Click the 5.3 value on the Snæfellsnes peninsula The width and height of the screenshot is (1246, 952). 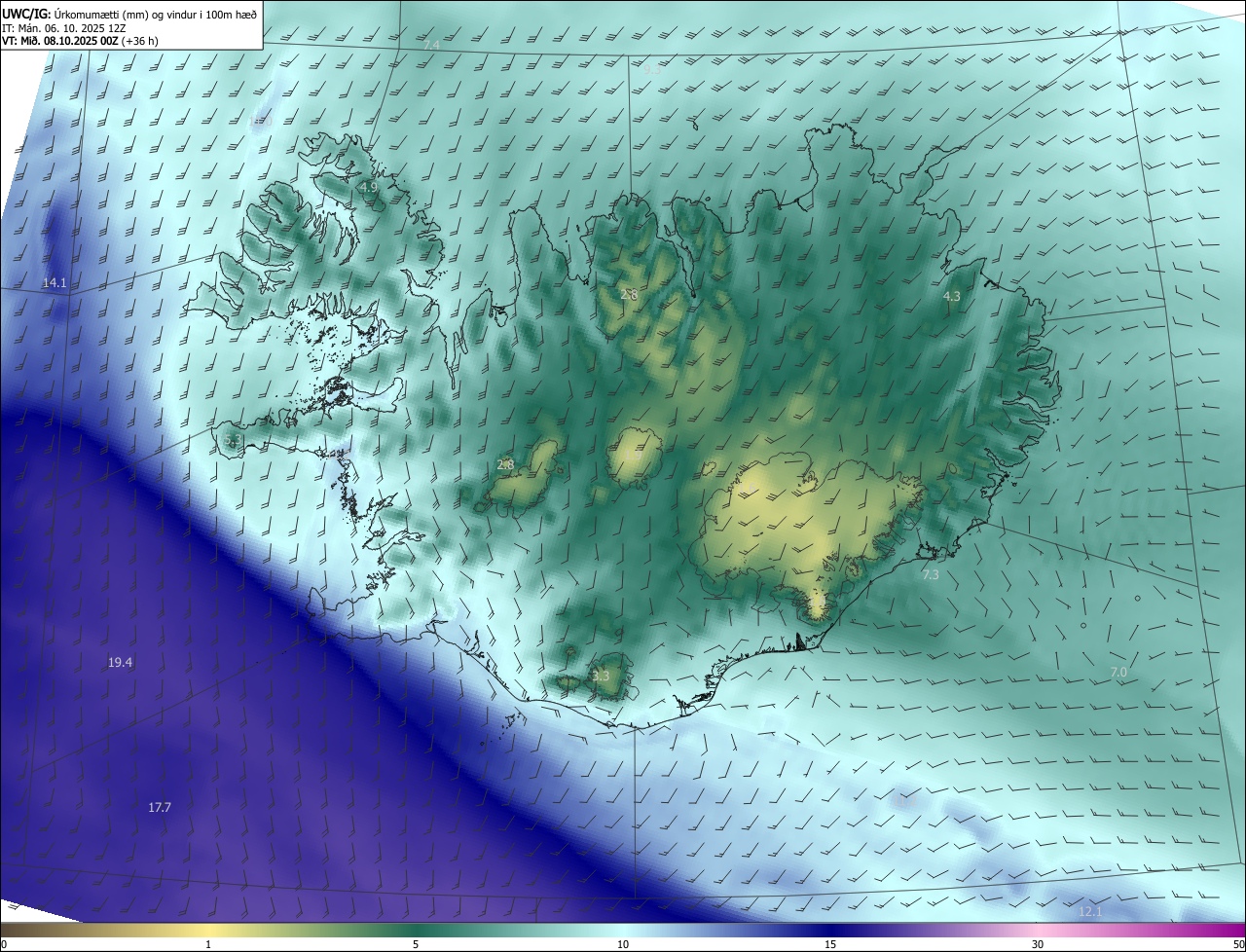(233, 440)
